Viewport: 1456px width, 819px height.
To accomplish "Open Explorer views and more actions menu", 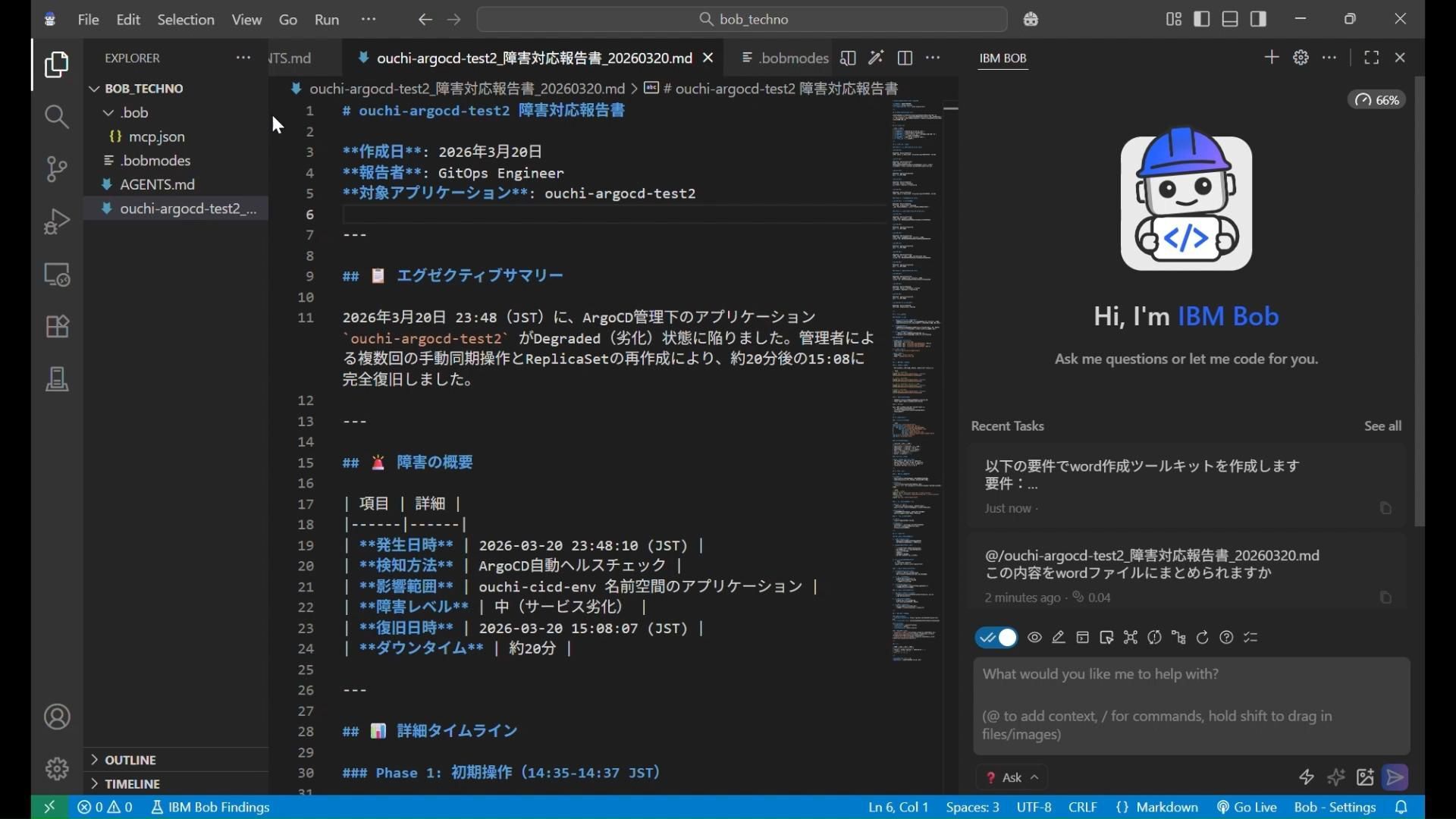I will 243,58.
